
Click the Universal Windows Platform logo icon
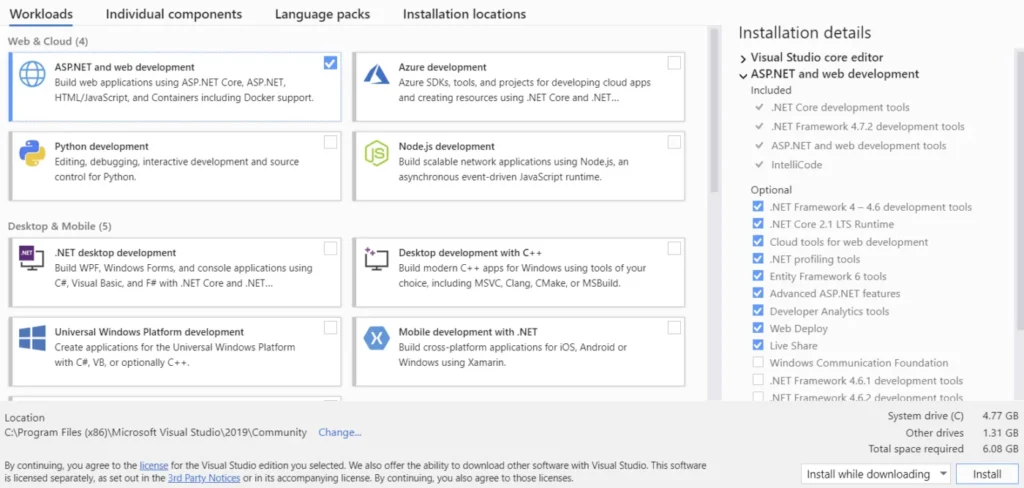click(32, 339)
